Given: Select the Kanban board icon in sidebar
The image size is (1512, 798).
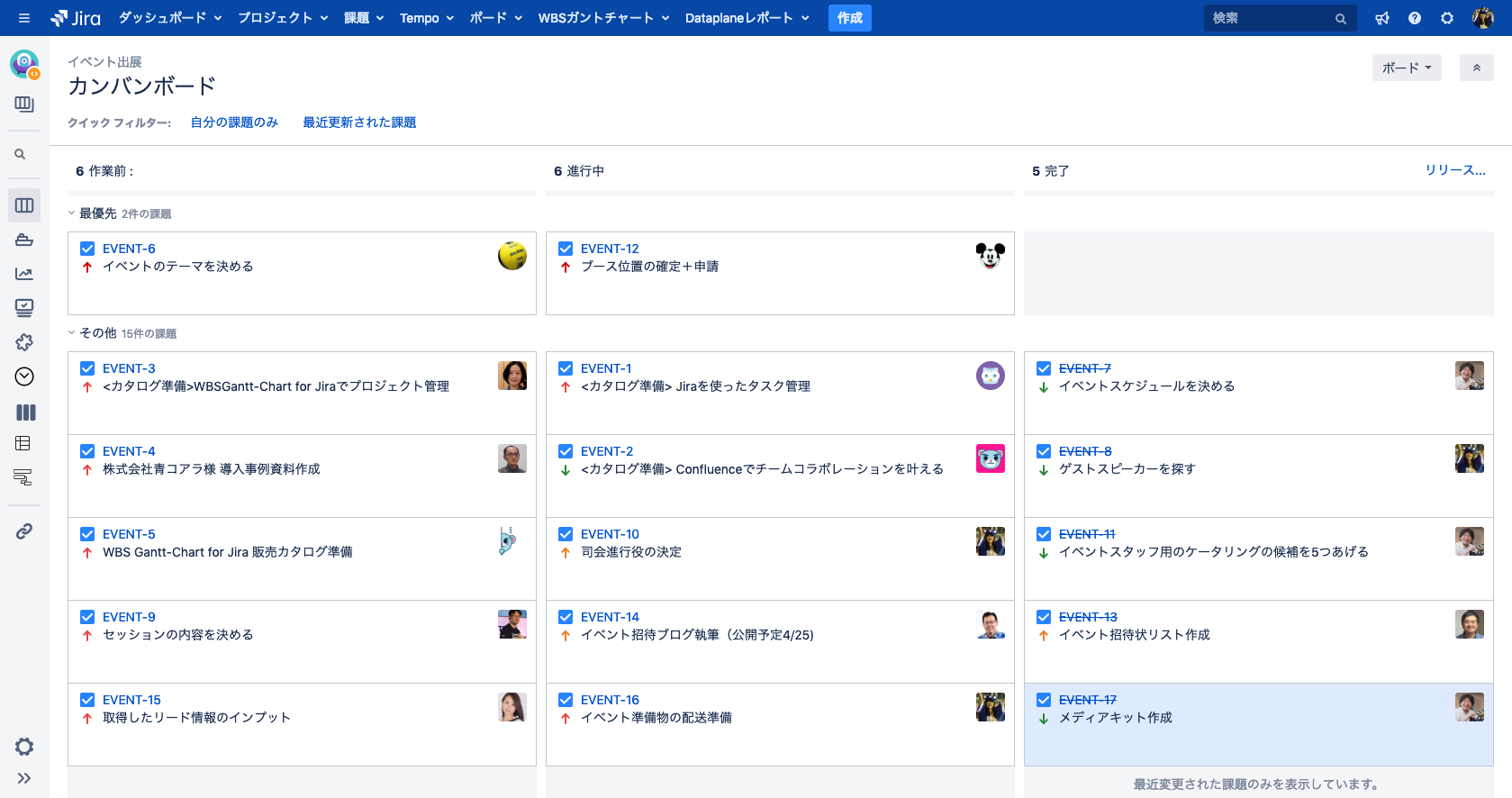Looking at the screenshot, I should 24,205.
